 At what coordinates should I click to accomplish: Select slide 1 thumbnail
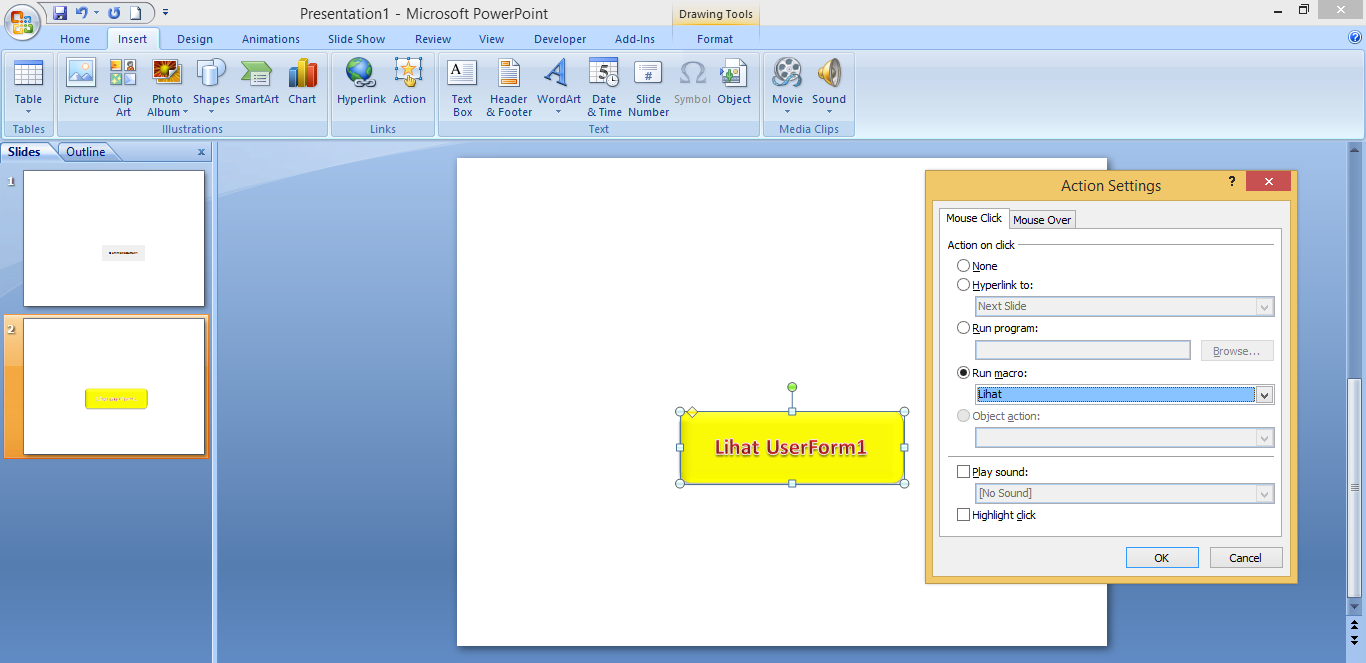point(113,238)
